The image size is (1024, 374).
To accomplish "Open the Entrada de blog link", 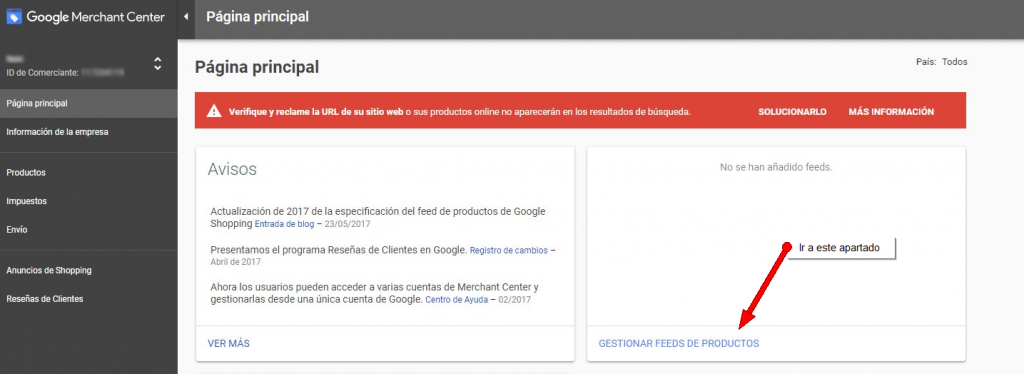I will [x=283, y=225].
